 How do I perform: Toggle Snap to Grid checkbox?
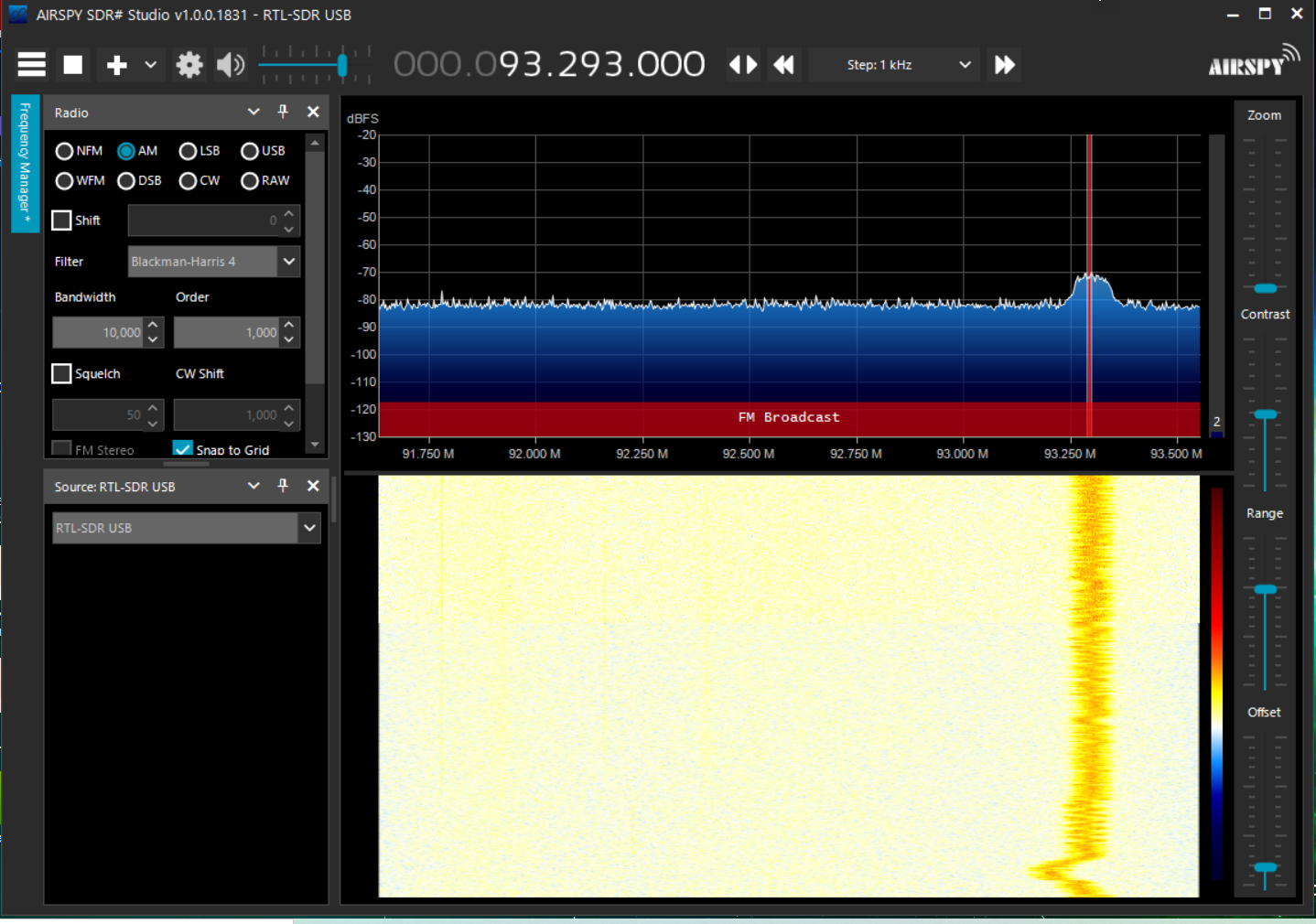(183, 448)
